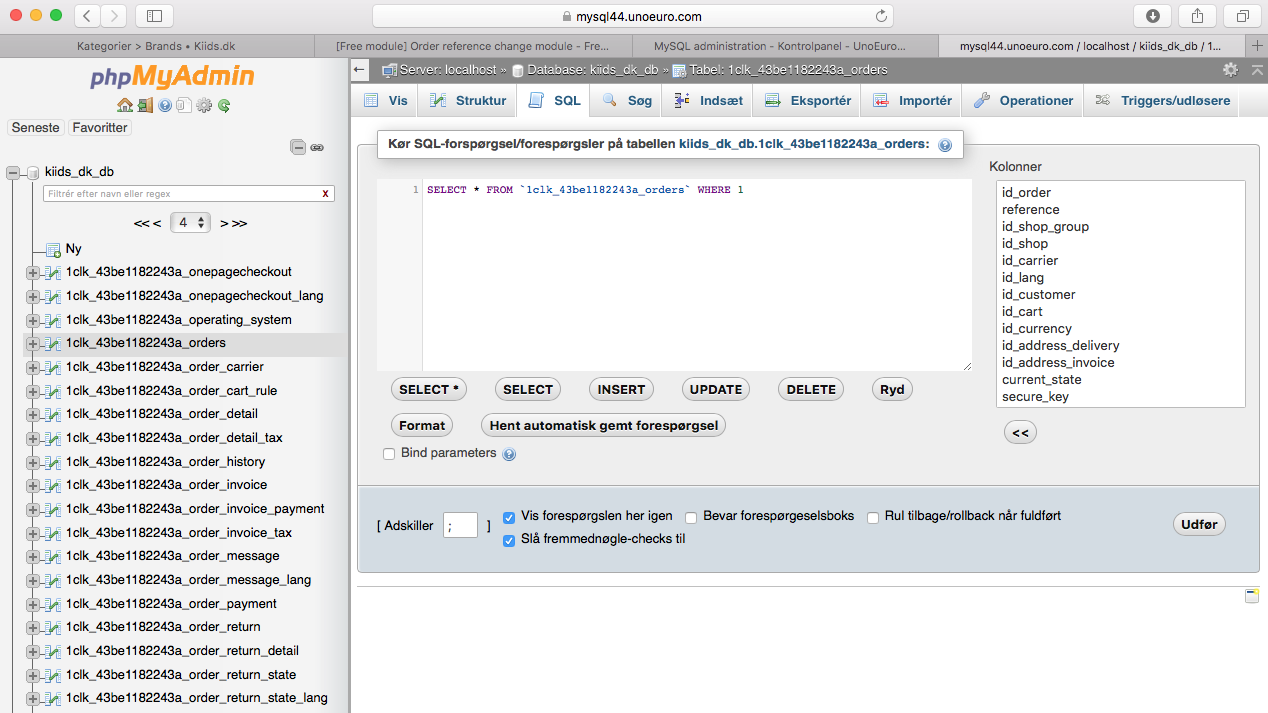
Task: Uncheck Slå fremmednøgle-checks til
Action: [509, 540]
